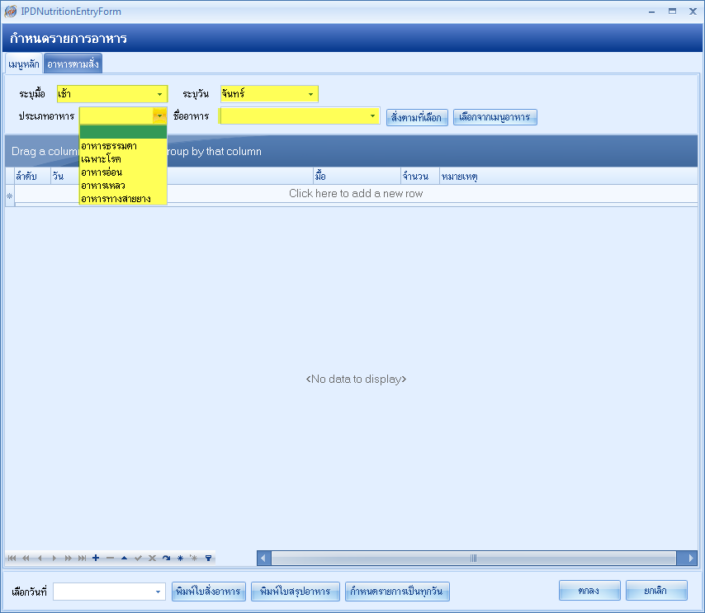Pick อาหารเหลว from the open list
Screen dimensions: 705x613
[x=103, y=186]
